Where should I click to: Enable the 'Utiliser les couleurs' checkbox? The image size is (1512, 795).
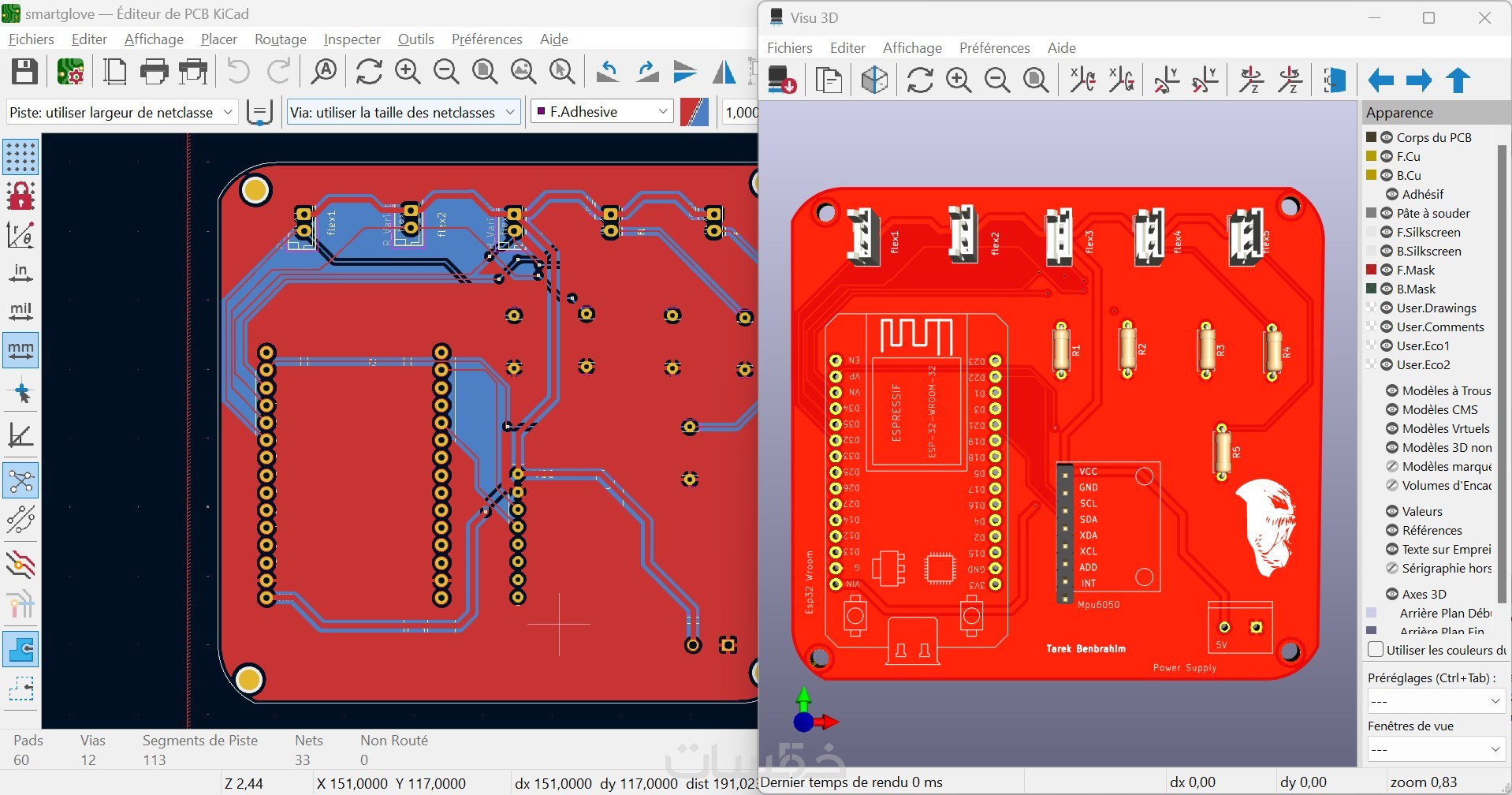pos(1376,650)
